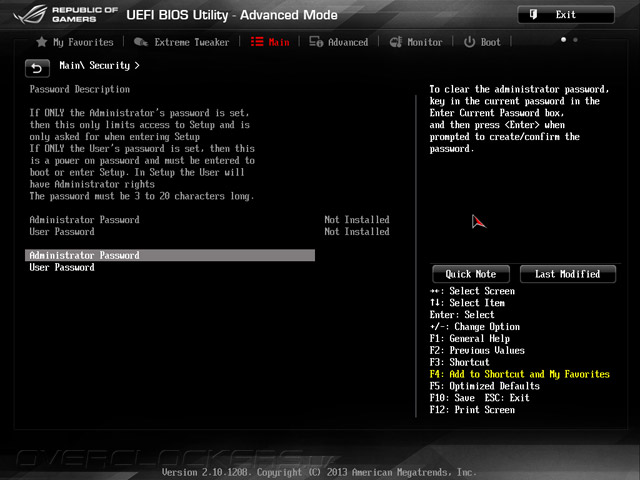Click the F5: Optimized Defaults hint
Viewport: 640px width, 480px height.
[484, 386]
